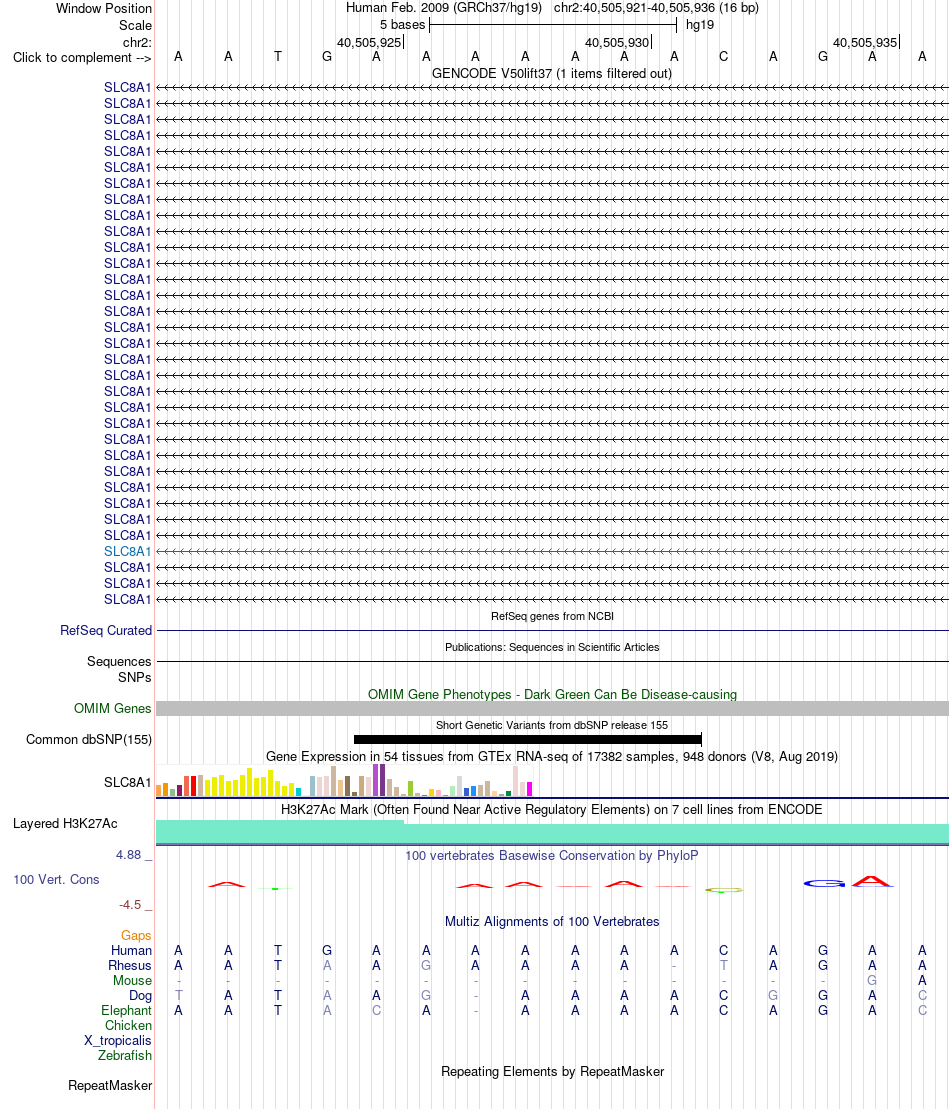Click the 40,505,925 ruler position marker
Viewport: 950px width, 1109px height.
369,42
